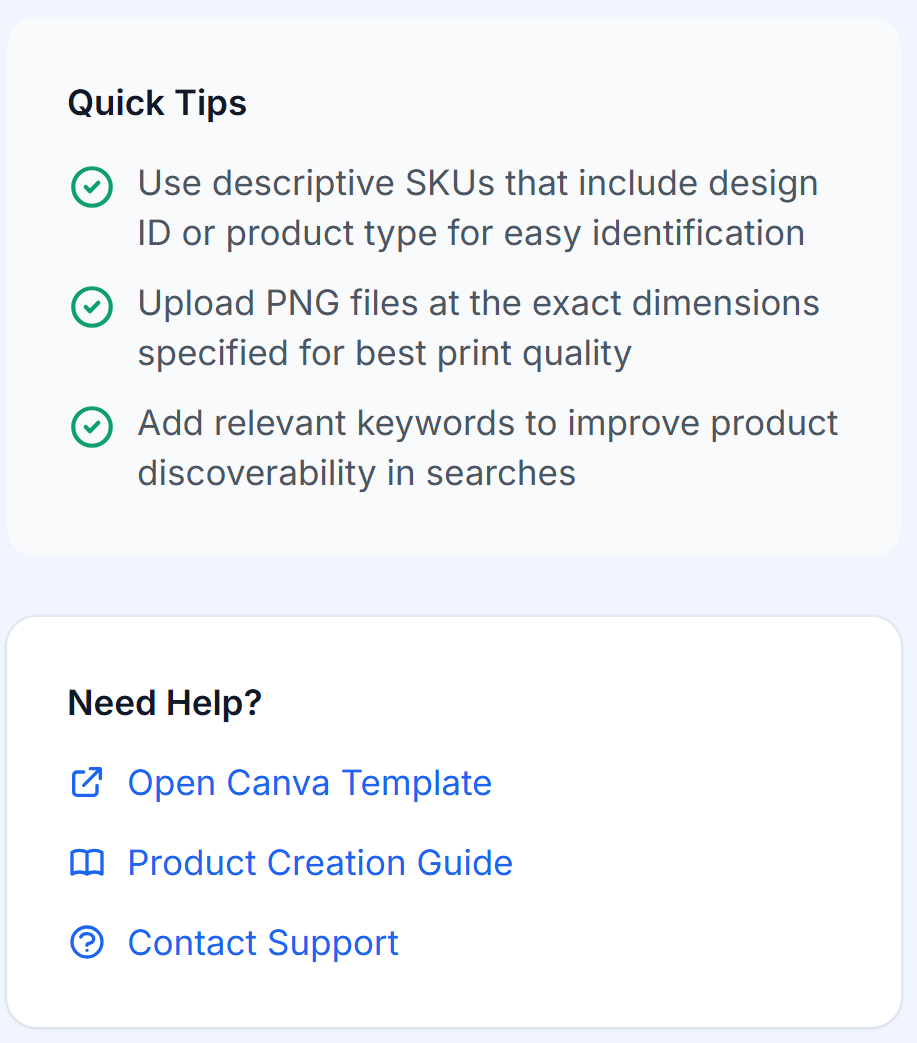This screenshot has height=1043, width=917.
Task: Click the external link icon next to Open Canva Template
Action: [87, 782]
